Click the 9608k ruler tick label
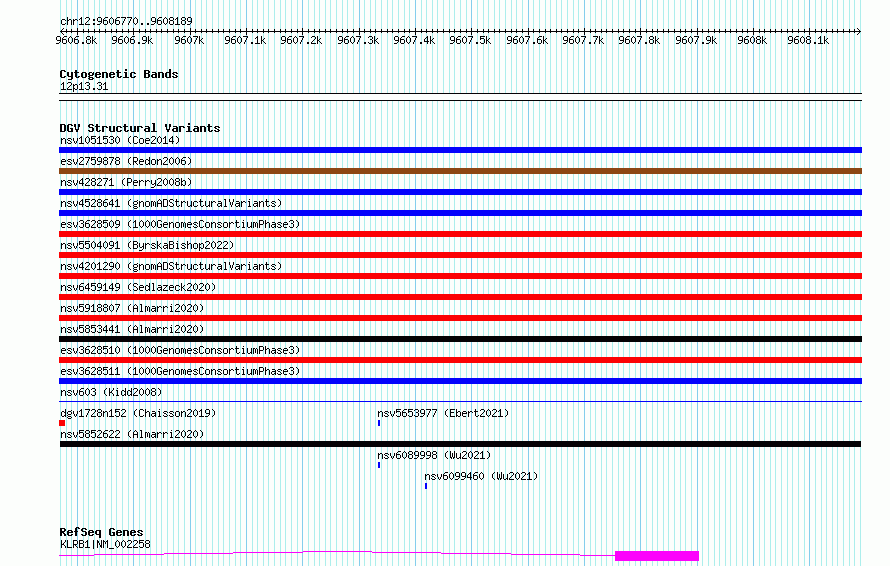Viewport: 890px width, 566px height. [x=752, y=40]
